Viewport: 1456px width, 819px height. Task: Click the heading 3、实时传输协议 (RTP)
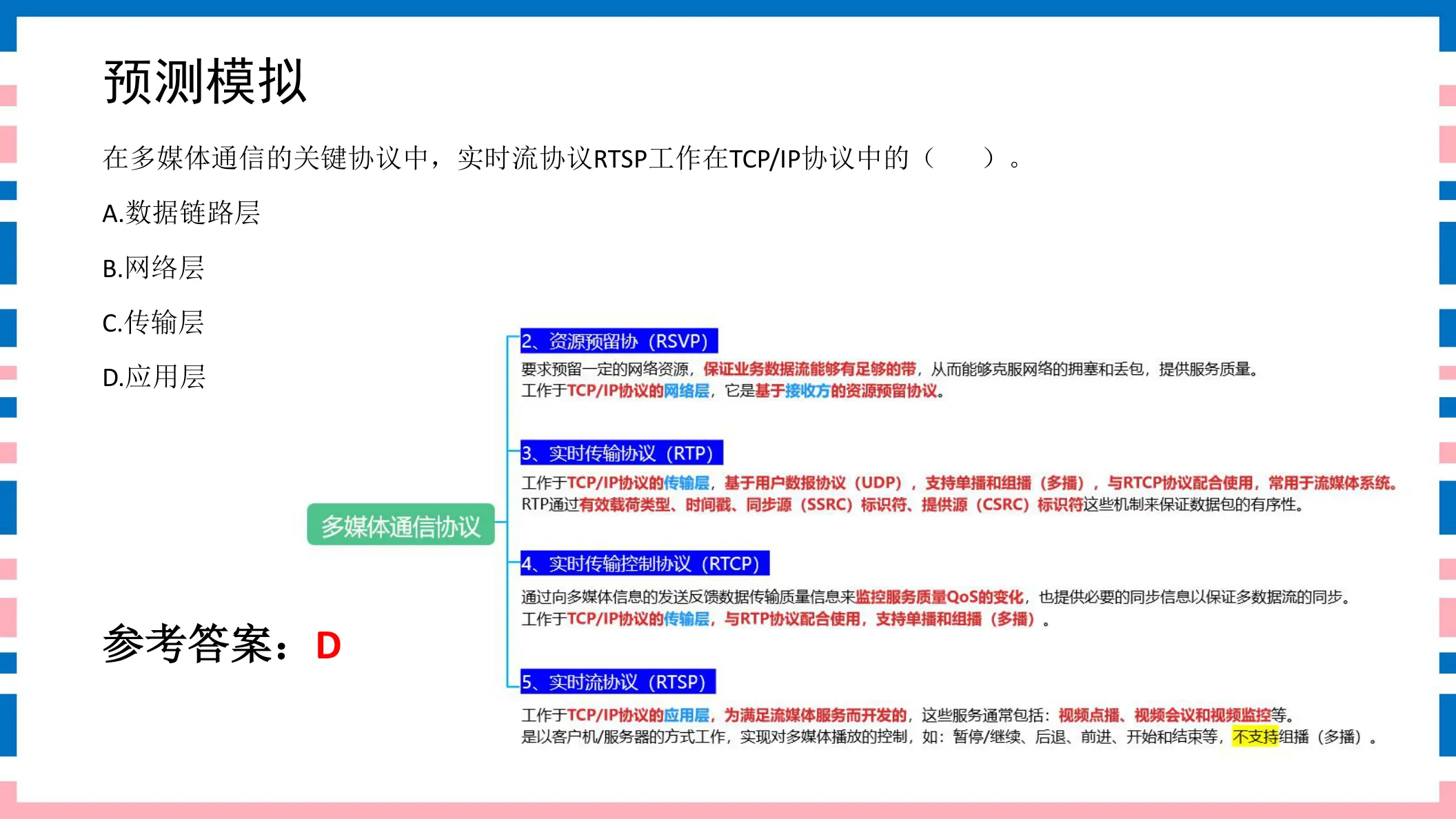click(x=621, y=453)
